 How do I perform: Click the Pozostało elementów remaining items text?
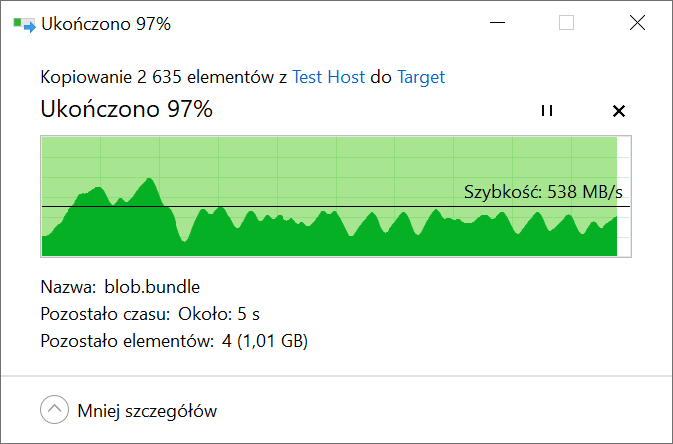tap(174, 341)
